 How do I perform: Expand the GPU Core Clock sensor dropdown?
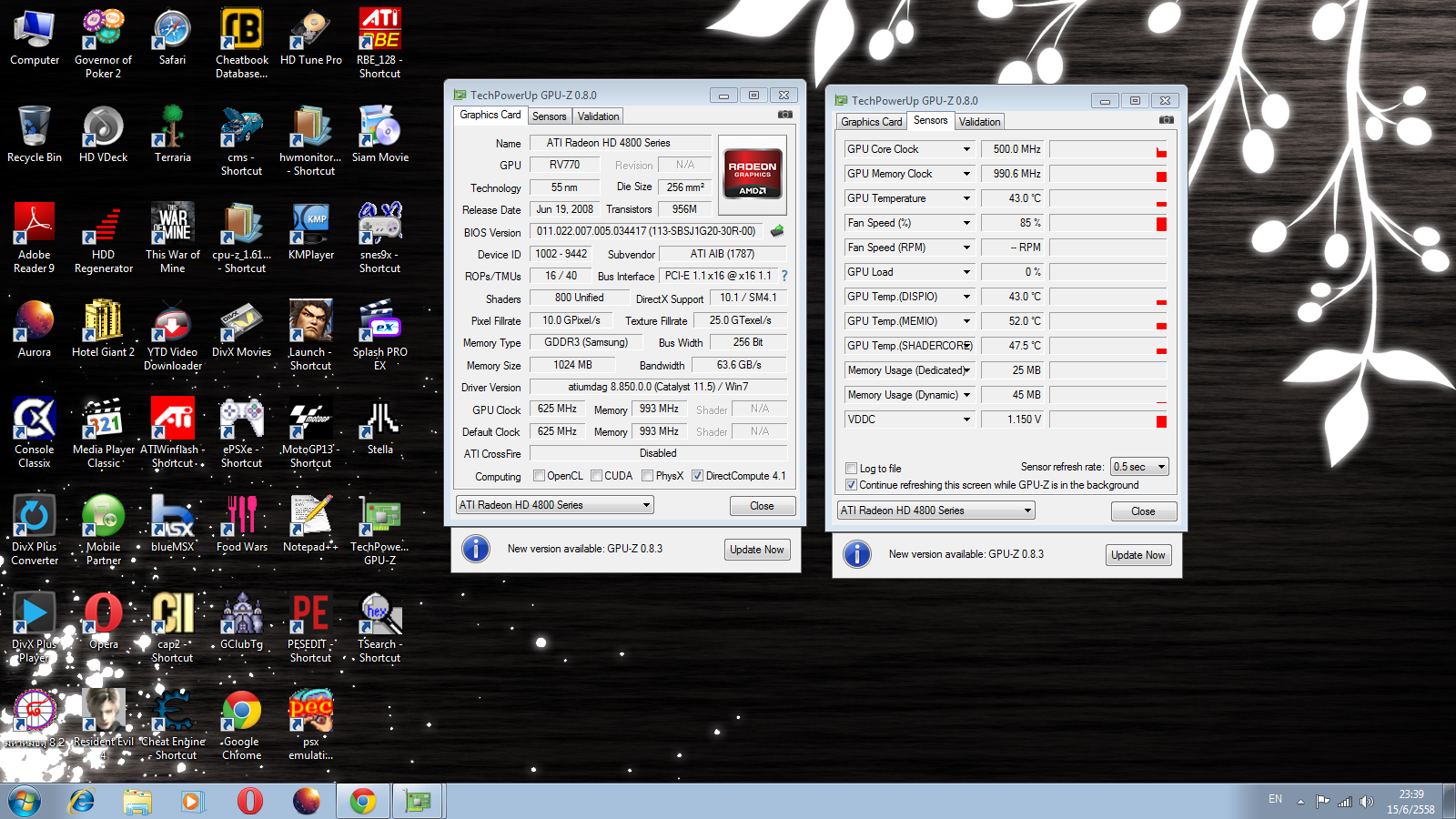966,149
